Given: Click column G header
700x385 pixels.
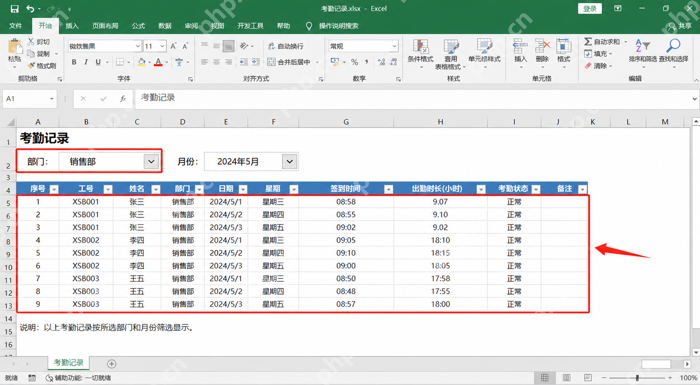Looking at the screenshot, I should tap(346, 121).
